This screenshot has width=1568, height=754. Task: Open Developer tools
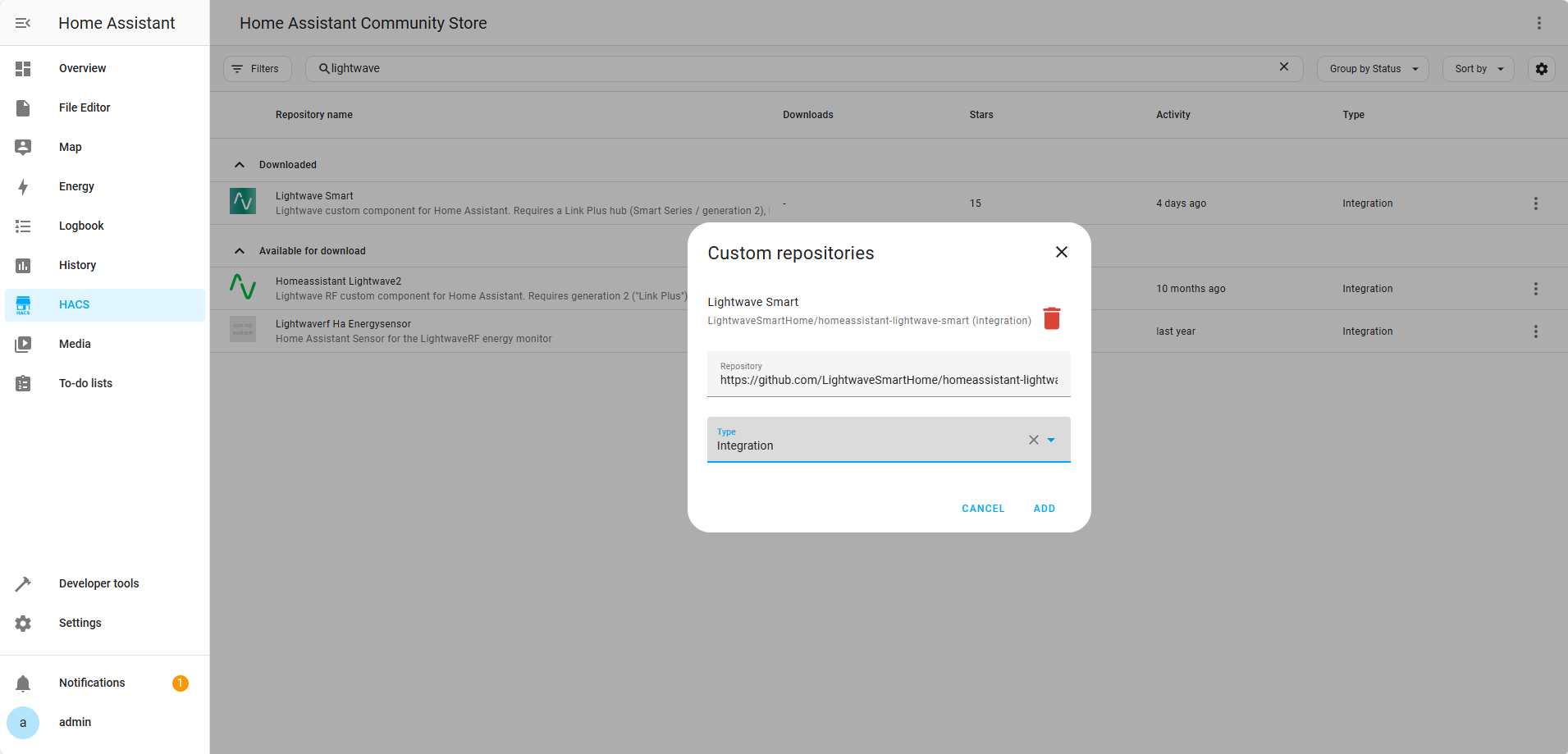point(98,583)
